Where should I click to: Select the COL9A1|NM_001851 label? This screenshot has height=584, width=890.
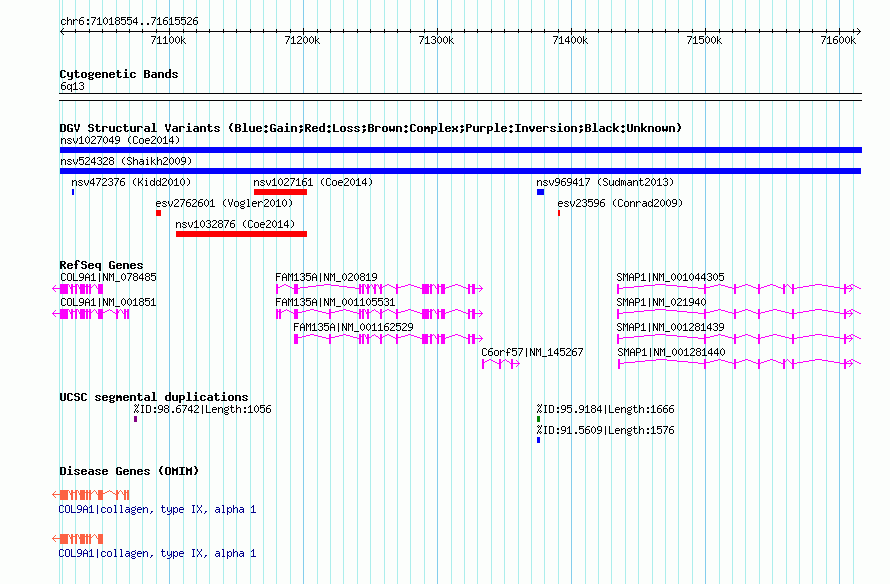click(x=108, y=302)
